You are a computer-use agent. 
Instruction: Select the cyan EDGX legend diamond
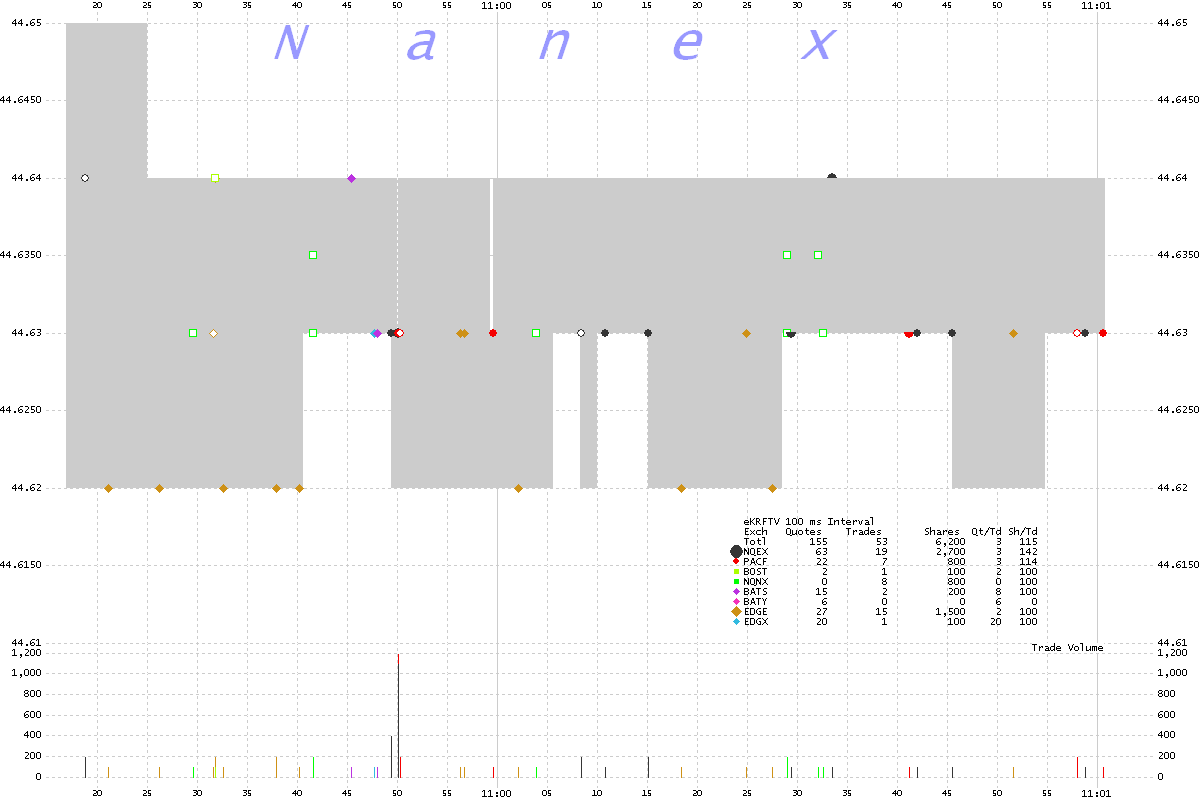point(737,622)
